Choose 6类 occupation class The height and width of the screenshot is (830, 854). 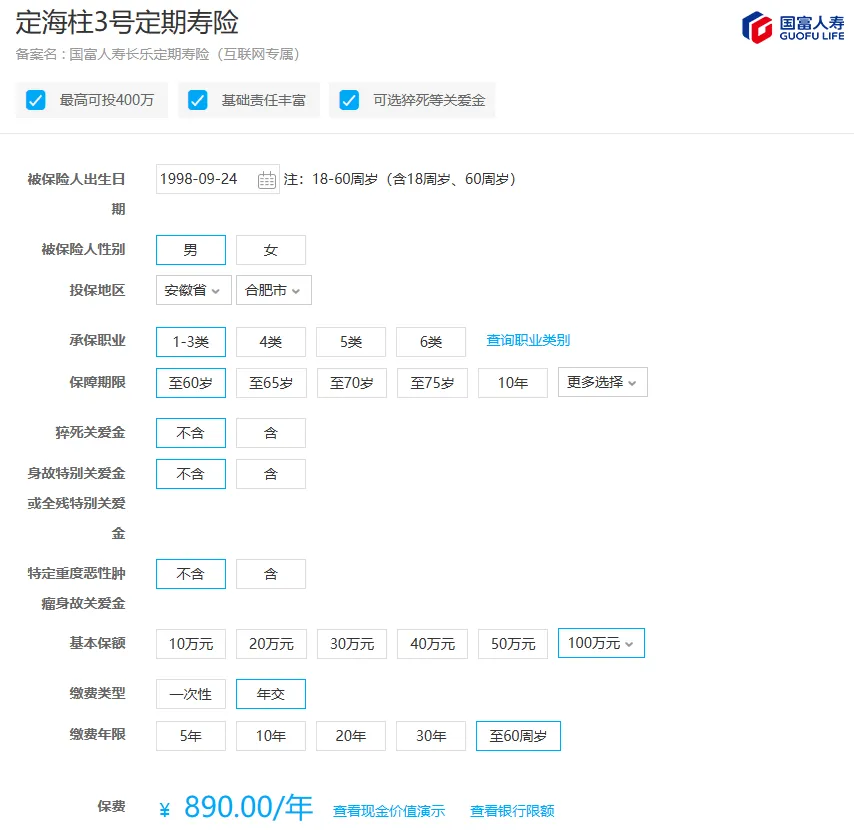(431, 342)
